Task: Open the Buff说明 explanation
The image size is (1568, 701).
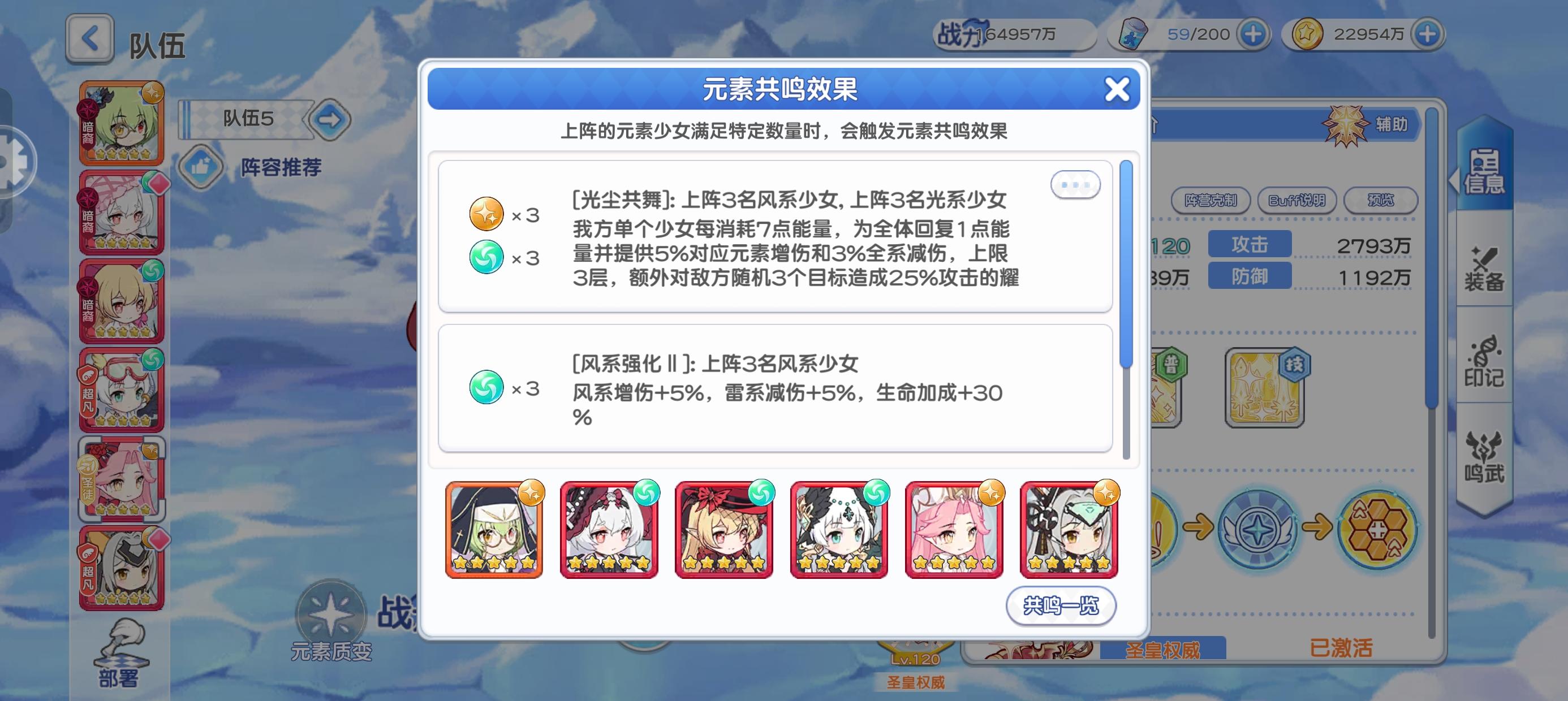Action: pos(1296,200)
